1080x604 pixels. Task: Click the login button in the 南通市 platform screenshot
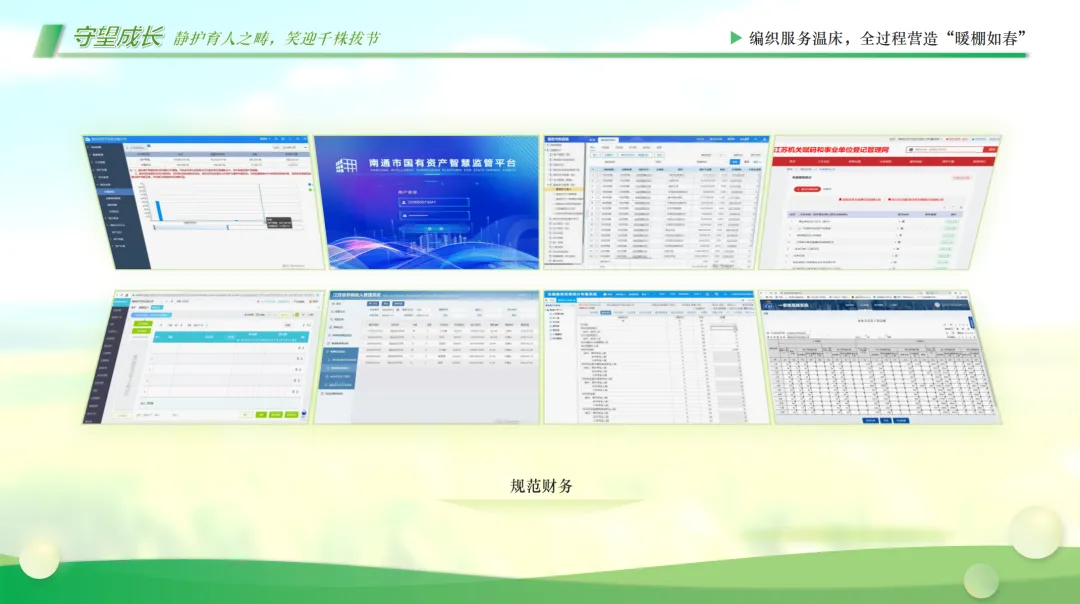[434, 229]
